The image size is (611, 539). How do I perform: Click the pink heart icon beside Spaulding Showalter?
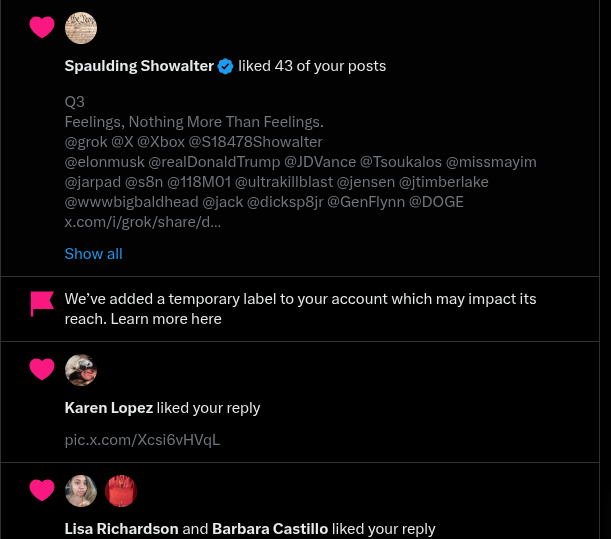(x=42, y=28)
